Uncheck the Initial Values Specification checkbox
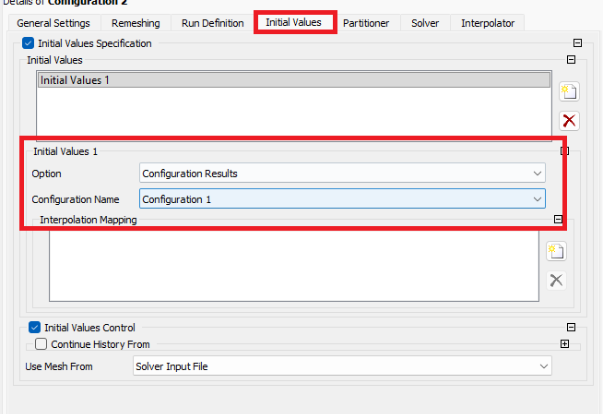Screen dimensions: 603x414 28,44
